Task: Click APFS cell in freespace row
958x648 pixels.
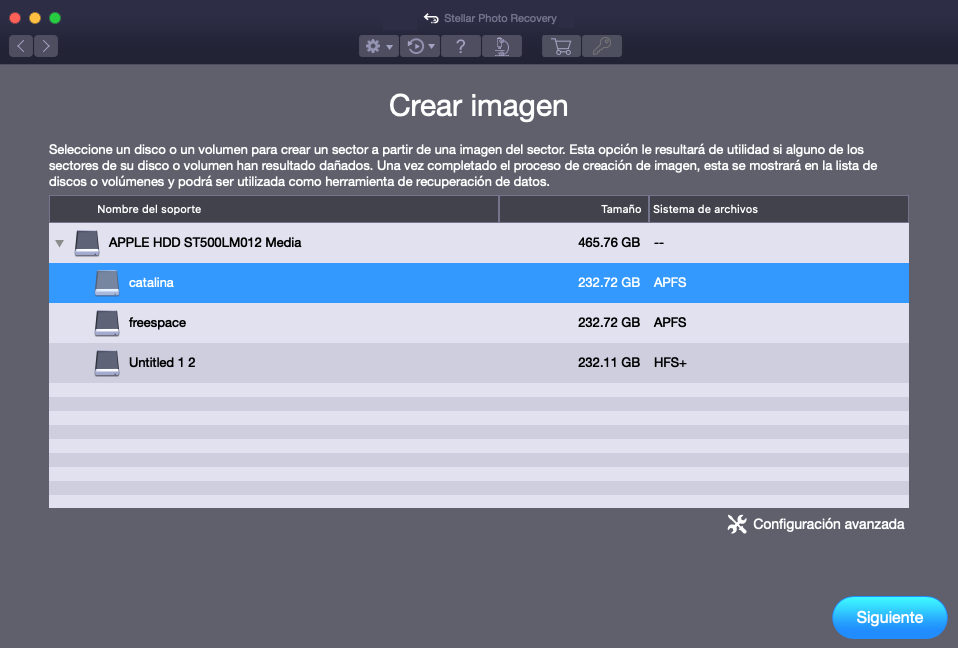Action: click(670, 322)
